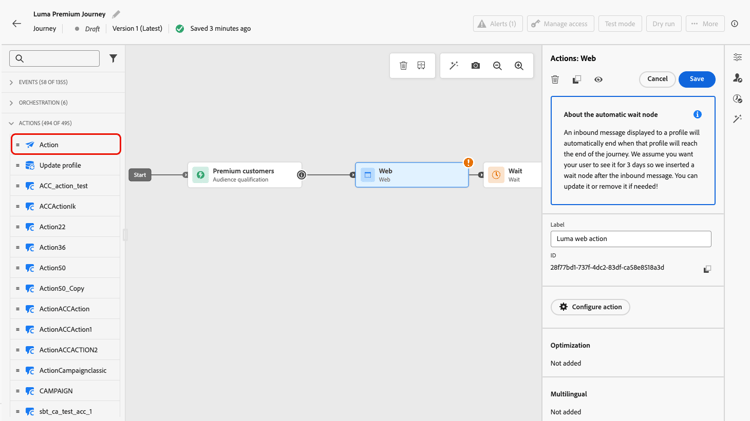Pick Action50_Copy custom action
The height and width of the screenshot is (421, 750).
coord(66,288)
